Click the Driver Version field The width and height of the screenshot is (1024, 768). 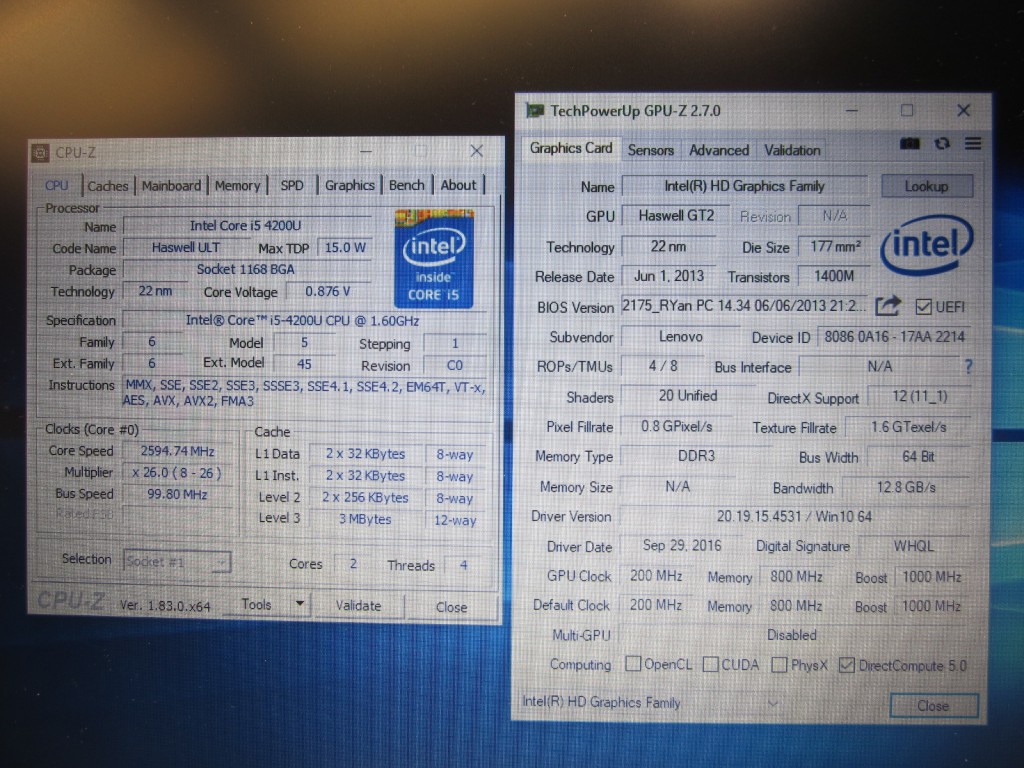pyautogui.click(x=794, y=517)
